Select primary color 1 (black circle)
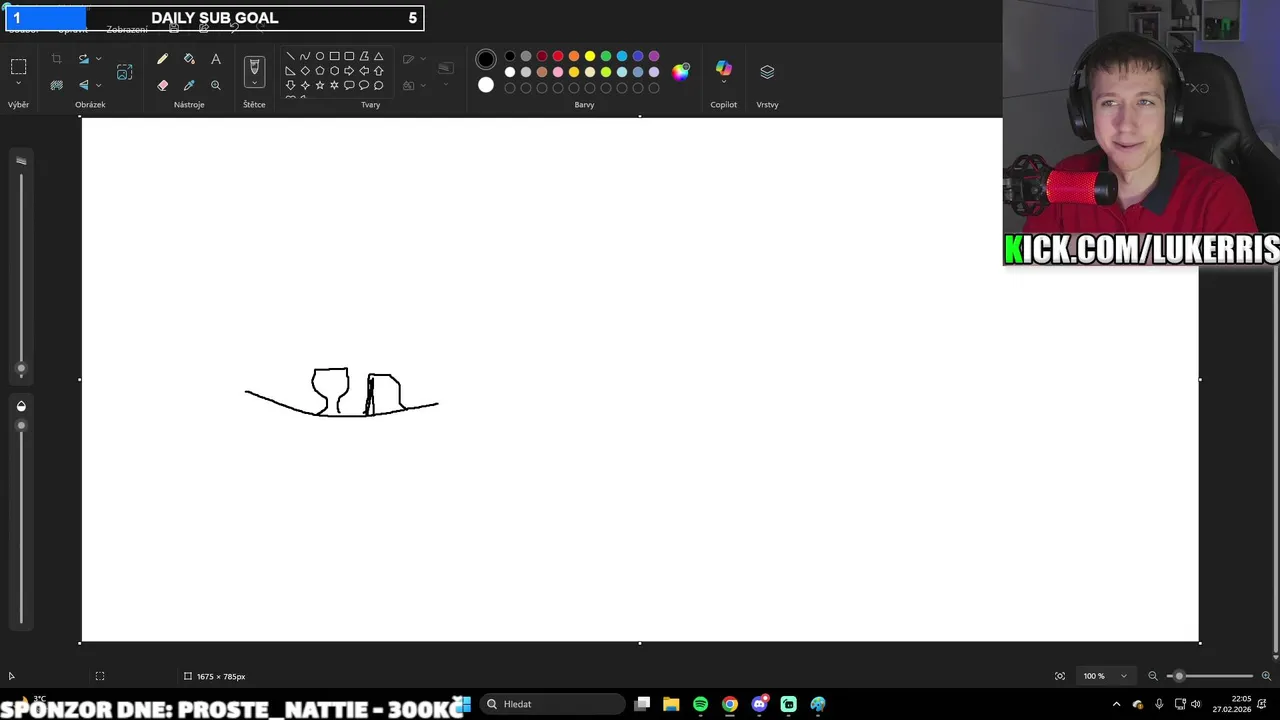 click(x=486, y=59)
